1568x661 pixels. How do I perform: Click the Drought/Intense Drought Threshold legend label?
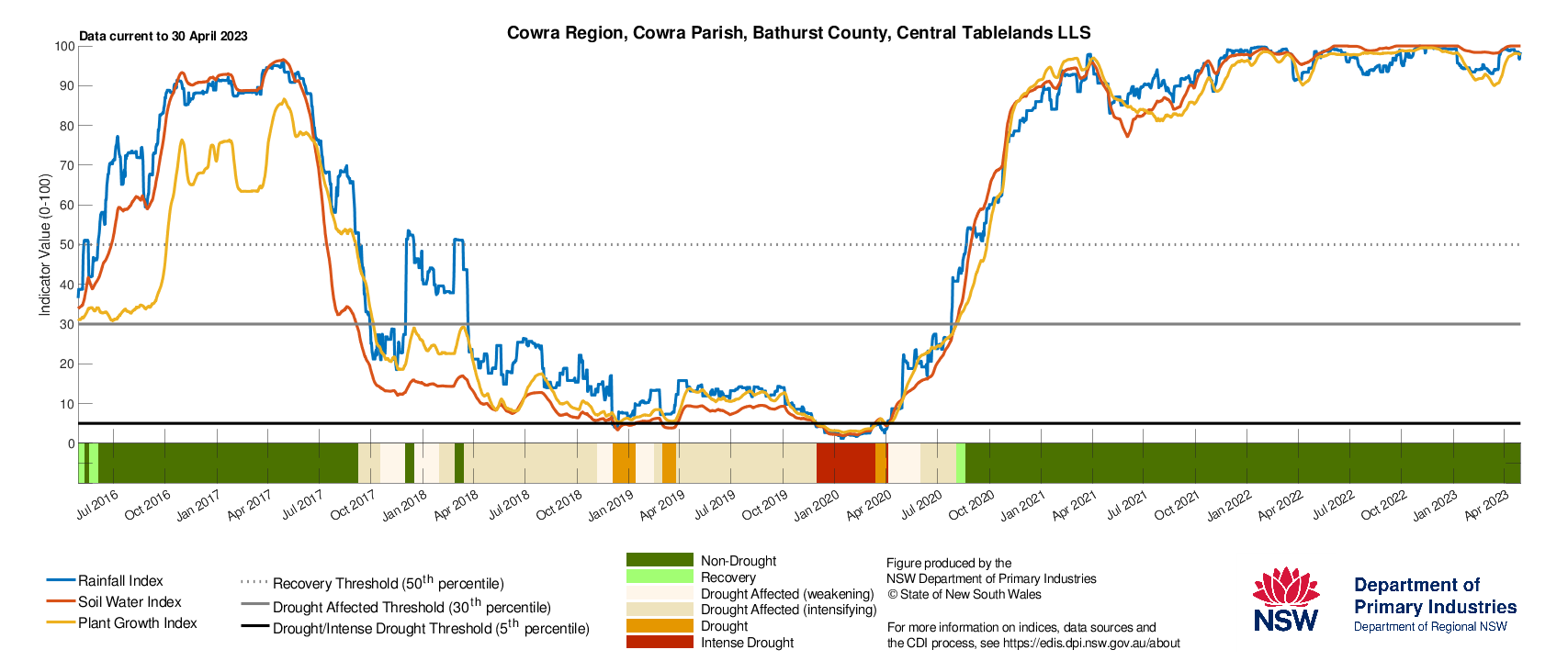click(431, 627)
